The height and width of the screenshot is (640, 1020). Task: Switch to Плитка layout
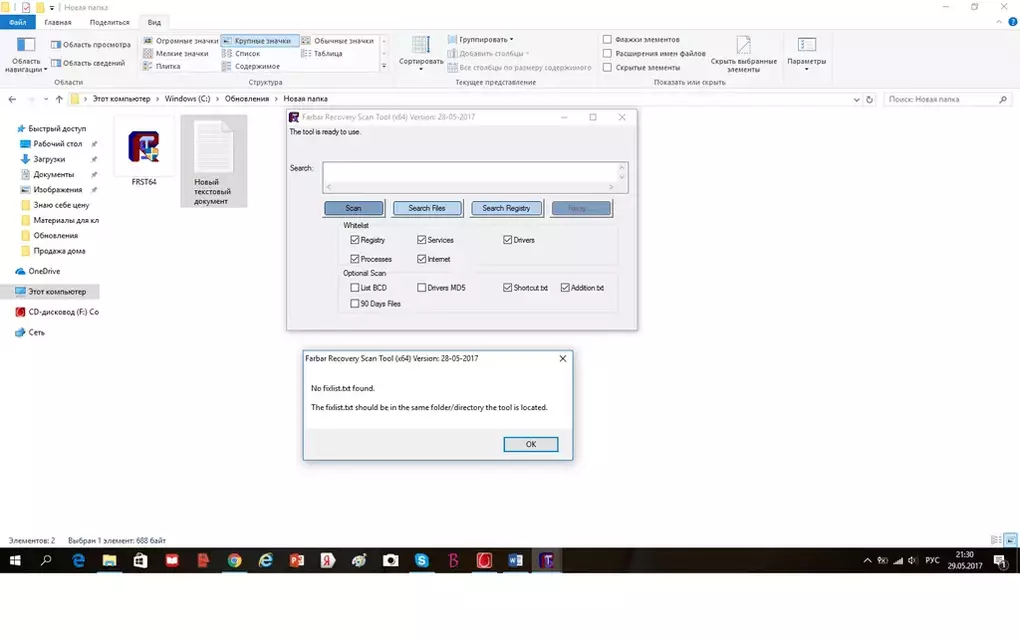tap(162, 66)
